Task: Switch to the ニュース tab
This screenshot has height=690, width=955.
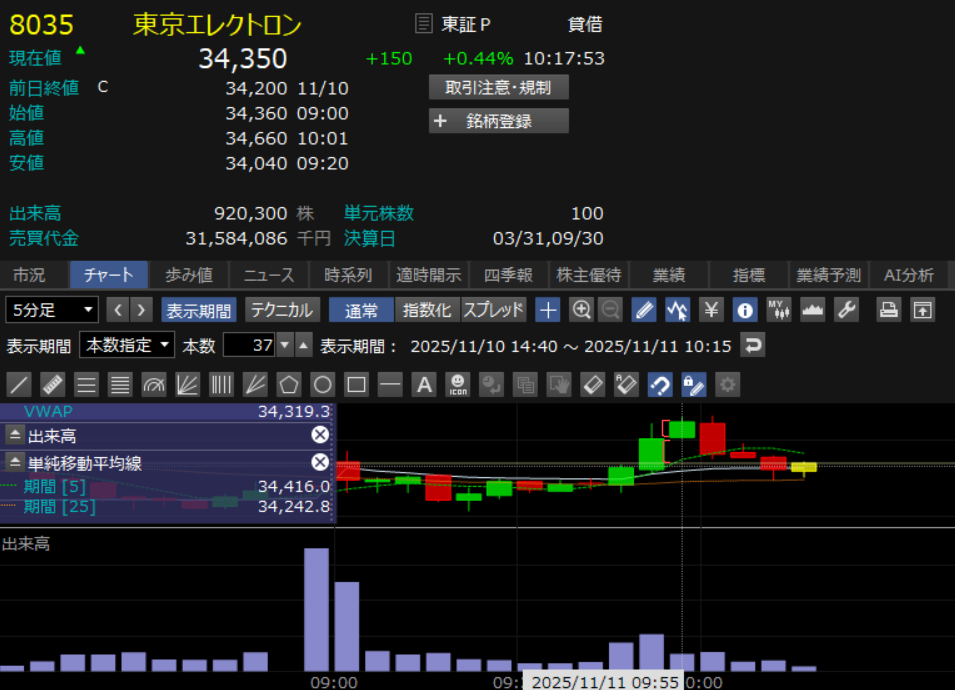Action: 268,275
